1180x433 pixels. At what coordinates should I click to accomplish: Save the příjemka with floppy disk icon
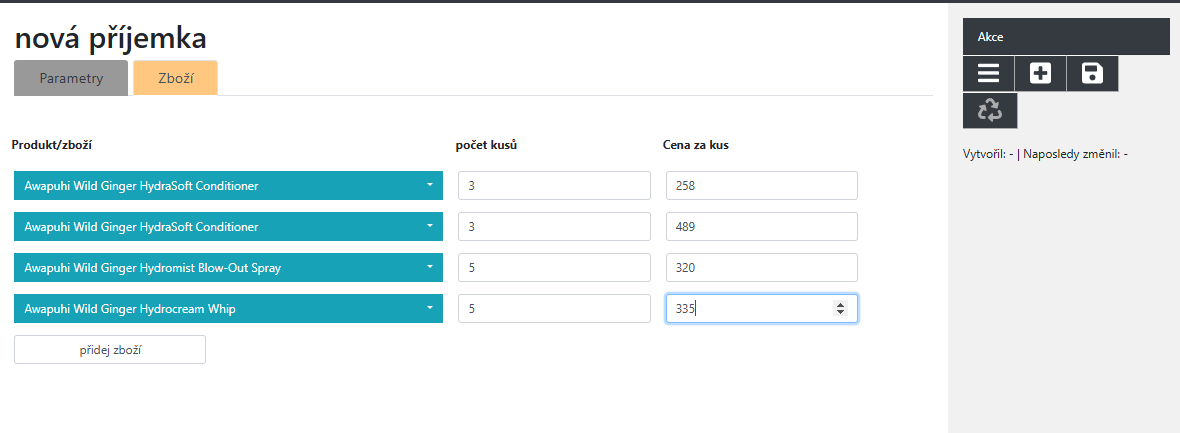(1092, 73)
